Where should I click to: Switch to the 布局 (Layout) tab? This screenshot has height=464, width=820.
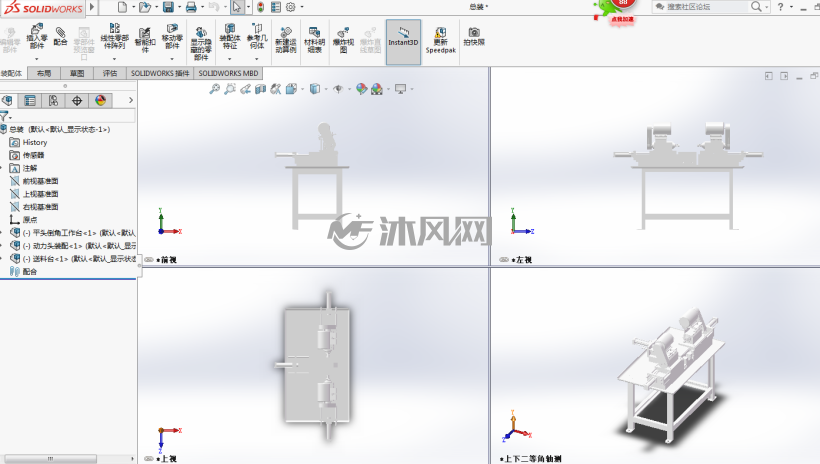44,73
